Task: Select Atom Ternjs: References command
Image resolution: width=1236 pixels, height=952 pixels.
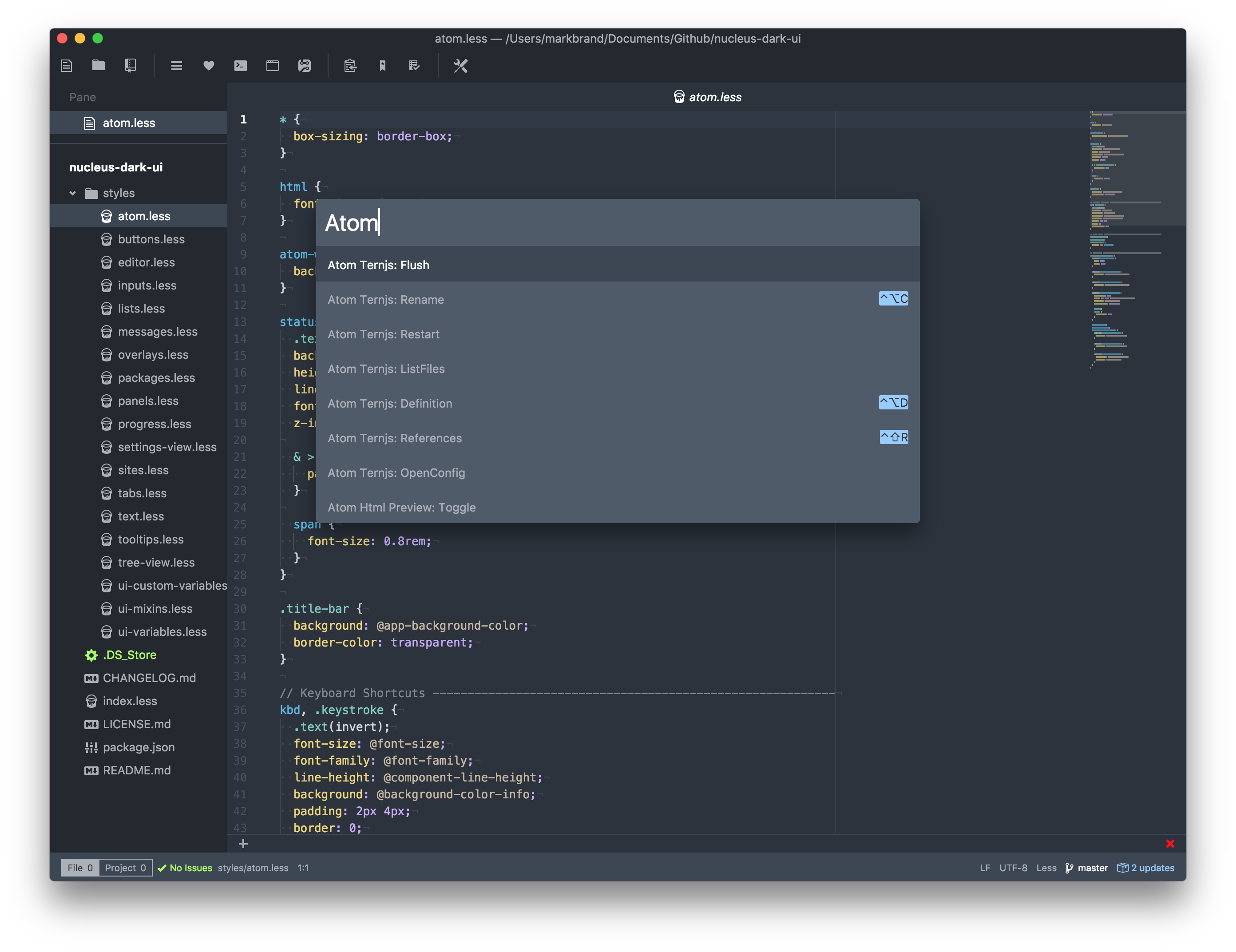Action: 617,438
